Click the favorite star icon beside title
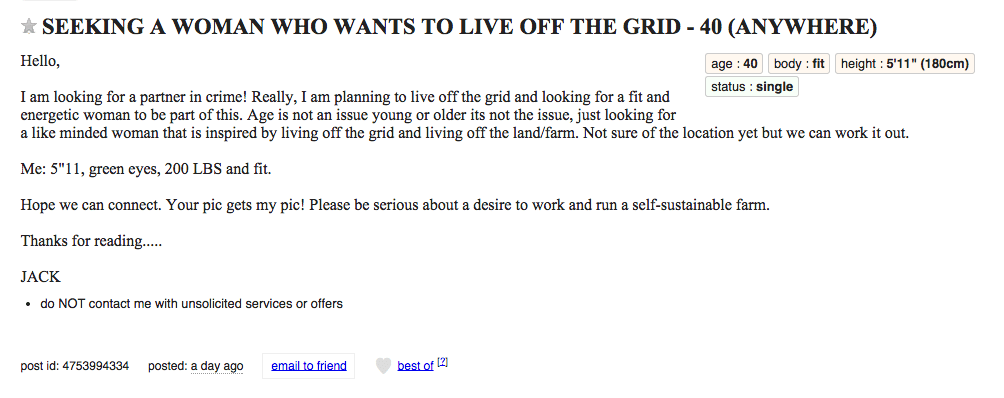This screenshot has width=1004, height=398. 28,26
